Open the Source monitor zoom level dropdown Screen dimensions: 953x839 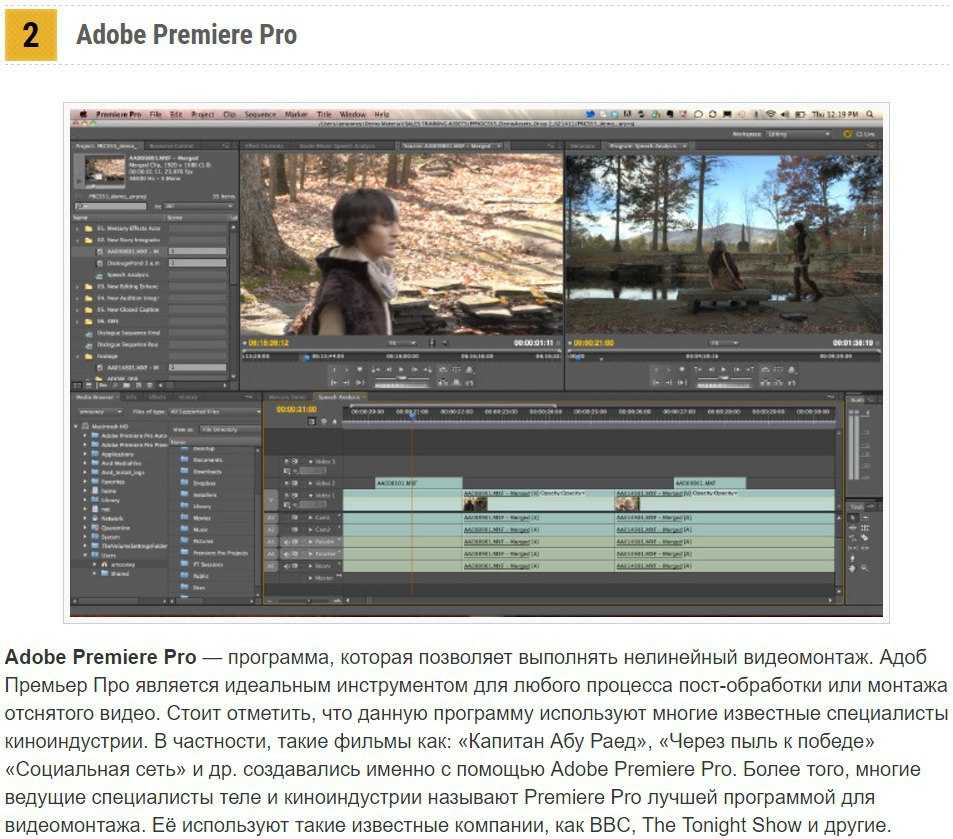(x=402, y=343)
